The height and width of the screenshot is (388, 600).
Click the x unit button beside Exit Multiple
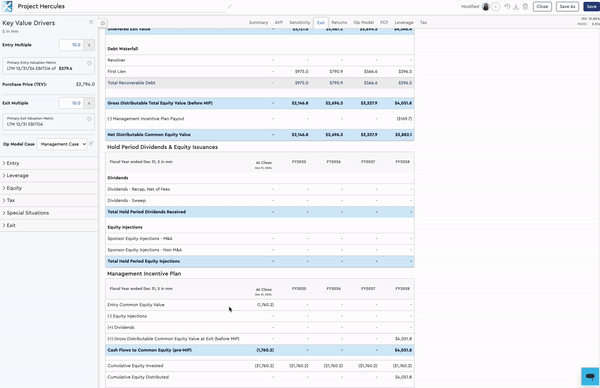click(x=89, y=103)
